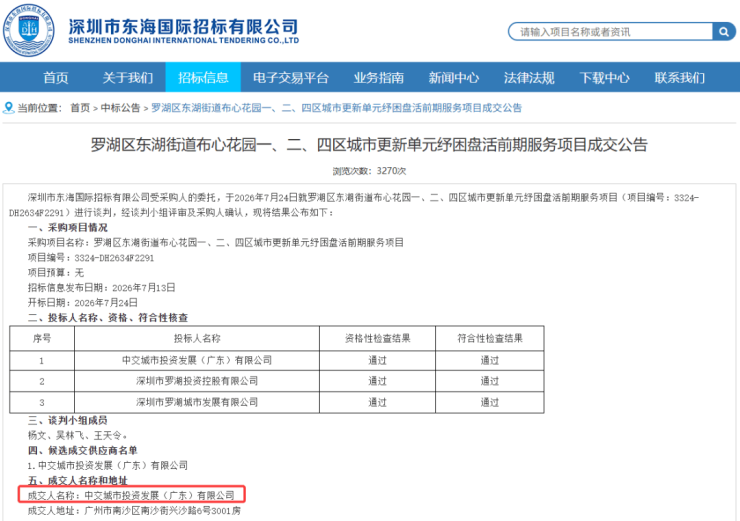Click the line 招标信息发布日期：2026年7月13日
740x521 pixels.
point(101,288)
